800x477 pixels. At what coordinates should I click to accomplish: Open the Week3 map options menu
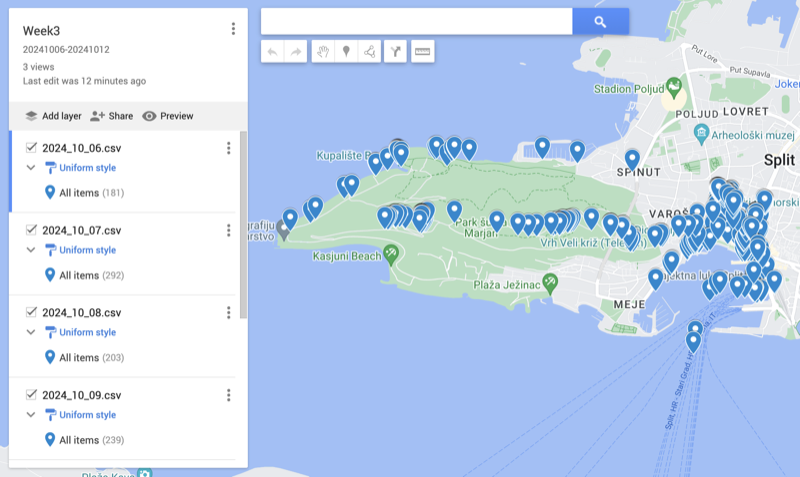coord(233,29)
